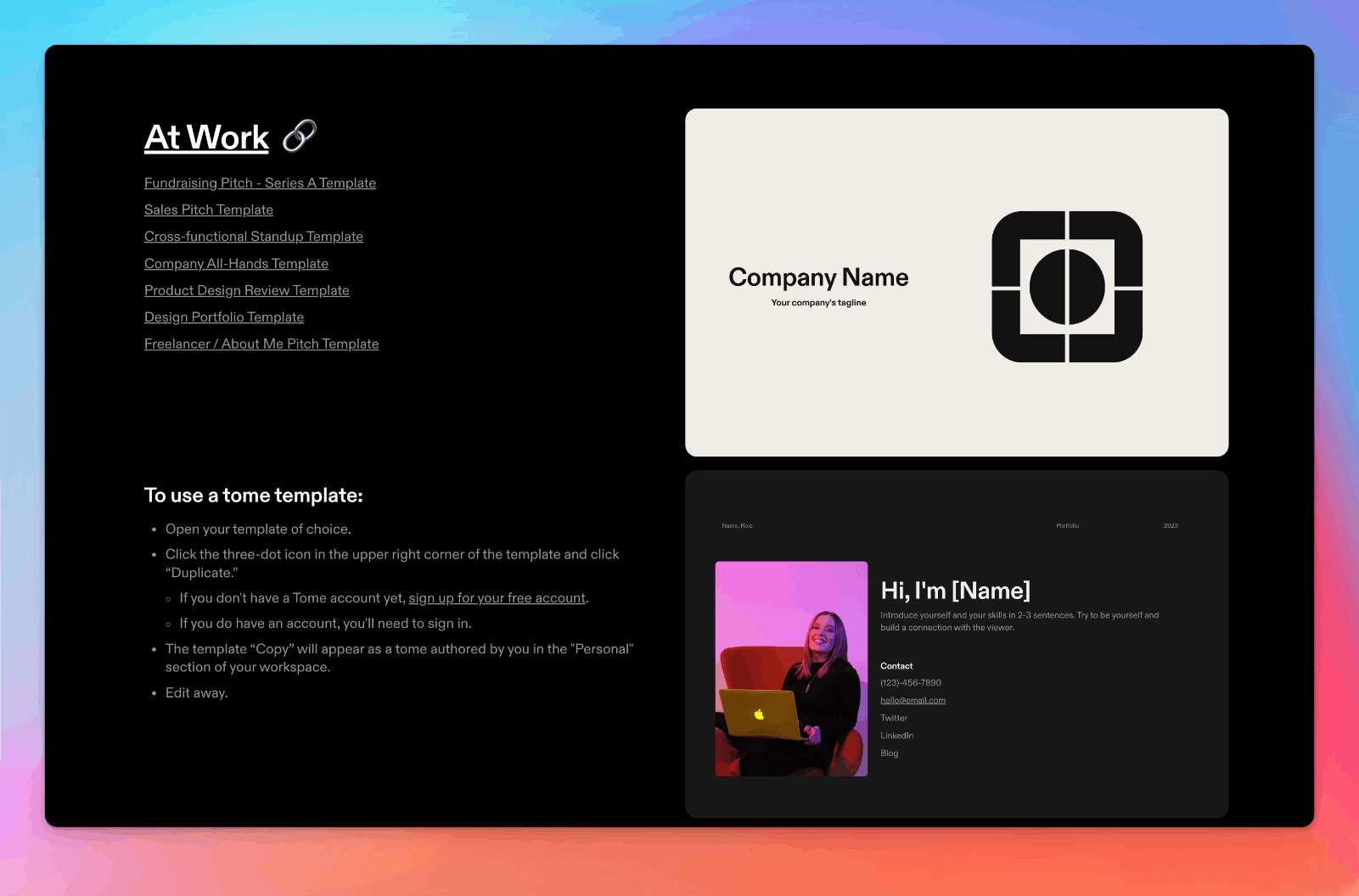Click the company logo graphic in preview
The height and width of the screenshot is (896, 1359).
pyautogui.click(x=1067, y=287)
